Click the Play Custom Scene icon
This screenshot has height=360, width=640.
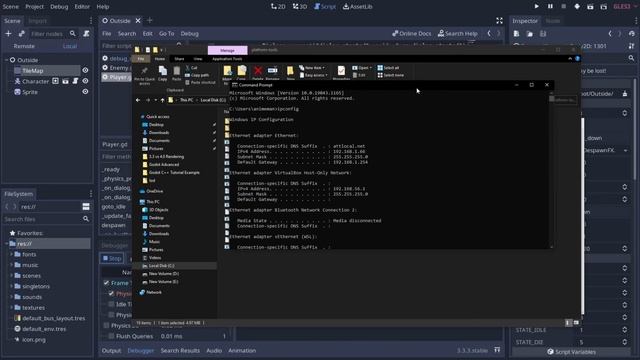[604, 7]
